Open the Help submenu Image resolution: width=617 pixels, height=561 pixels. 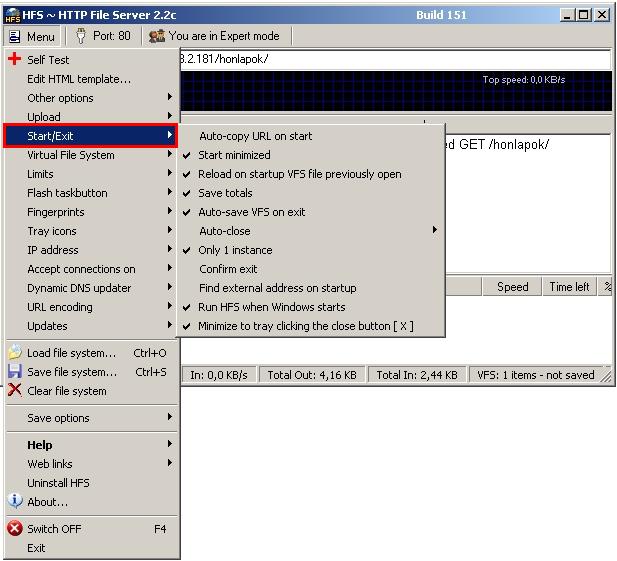tap(91, 445)
